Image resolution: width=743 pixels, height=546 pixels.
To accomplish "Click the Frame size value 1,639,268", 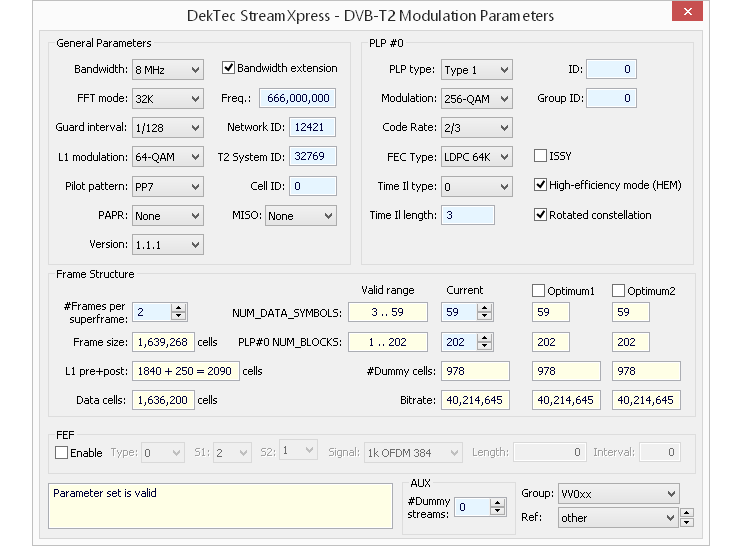I will click(x=163, y=342).
